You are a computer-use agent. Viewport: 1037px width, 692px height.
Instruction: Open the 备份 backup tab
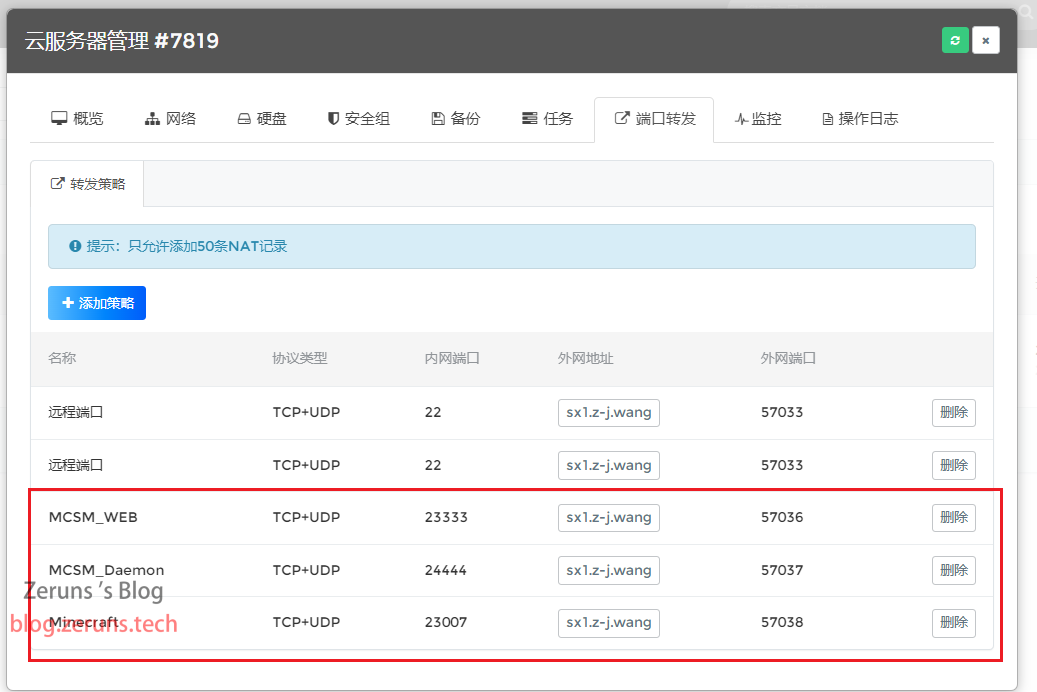tap(456, 118)
